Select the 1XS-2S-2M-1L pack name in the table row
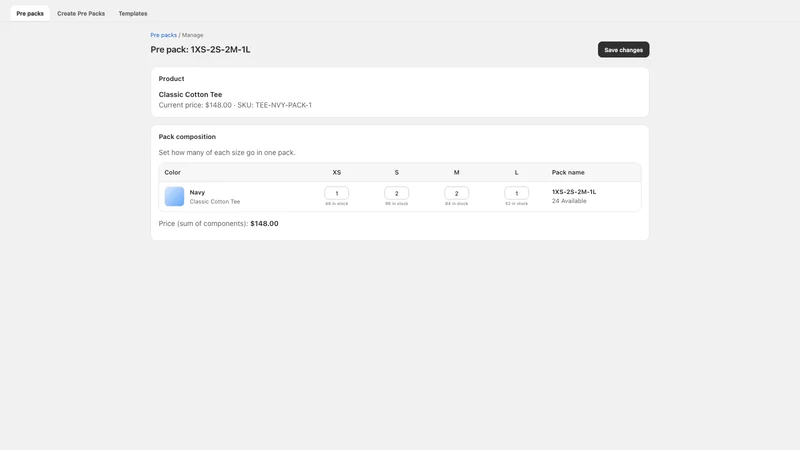This screenshot has width=800, height=450. point(574,192)
